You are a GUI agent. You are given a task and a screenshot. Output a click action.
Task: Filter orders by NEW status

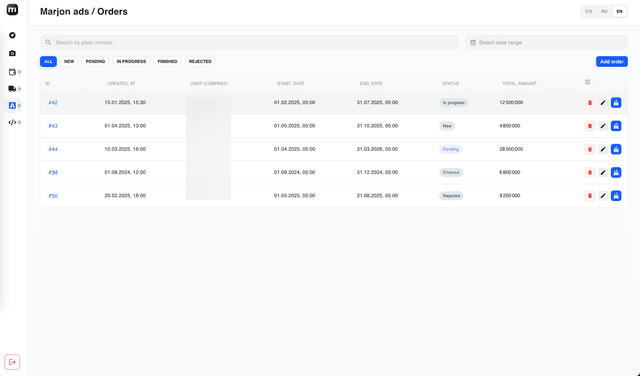pyautogui.click(x=69, y=61)
